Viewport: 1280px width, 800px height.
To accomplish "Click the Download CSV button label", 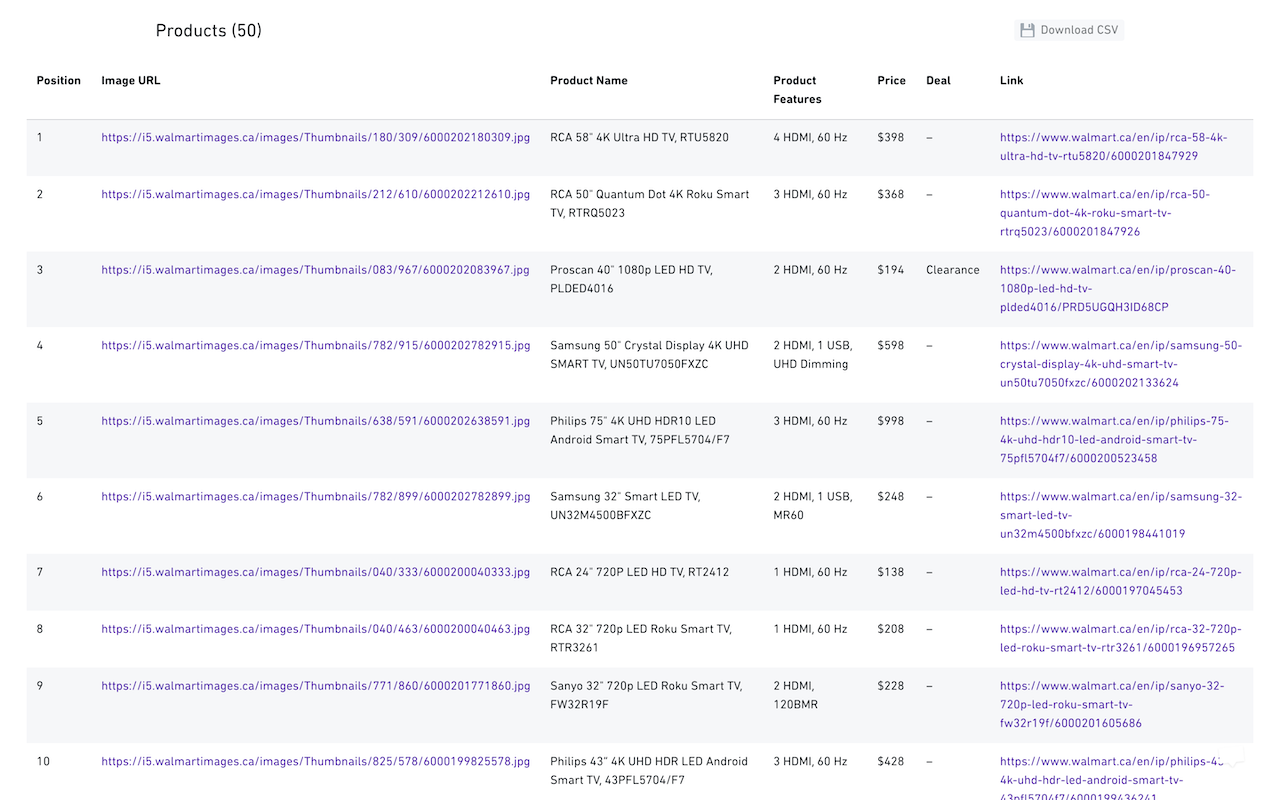I will (1079, 30).
